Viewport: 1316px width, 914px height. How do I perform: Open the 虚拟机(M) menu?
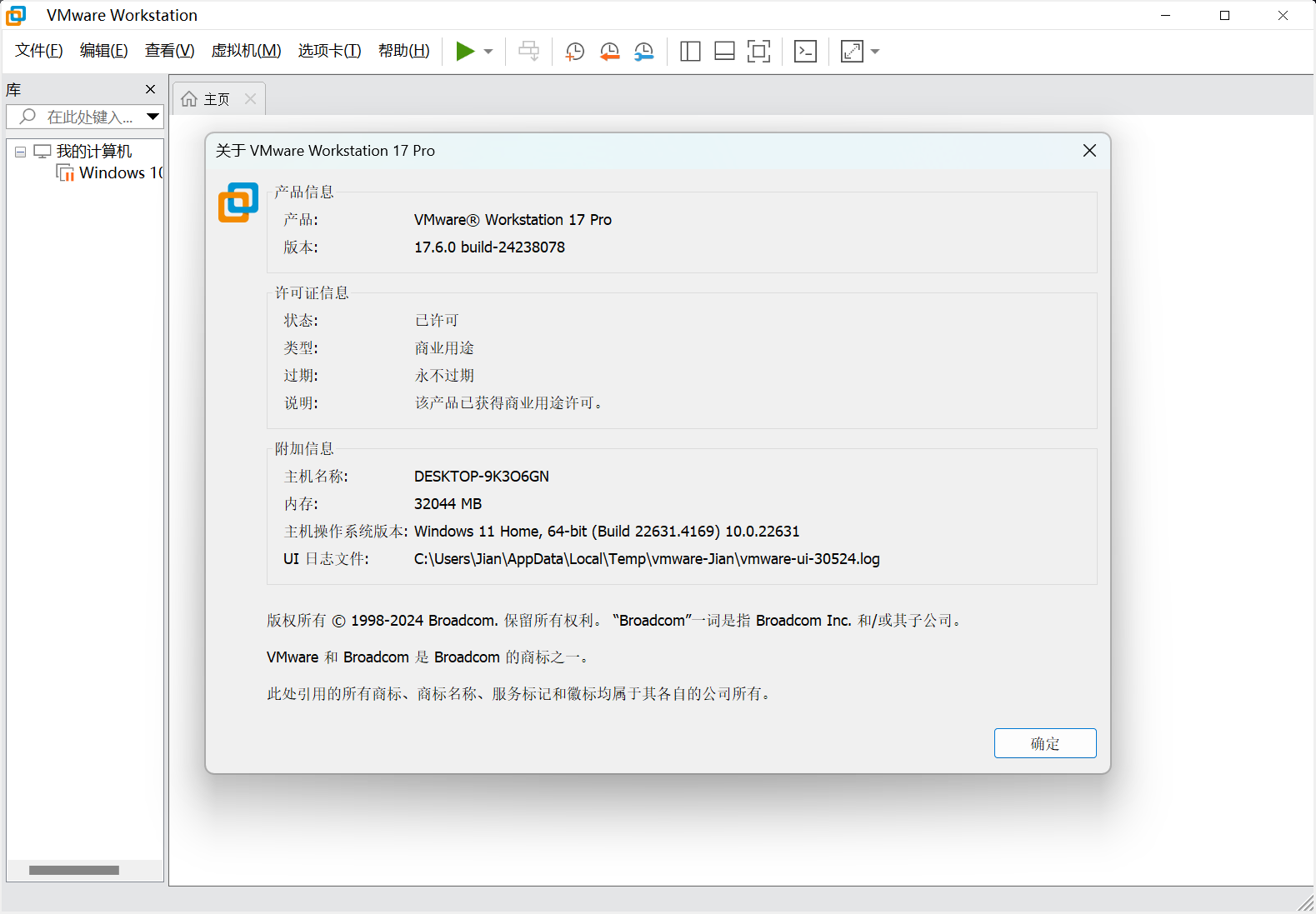[247, 51]
